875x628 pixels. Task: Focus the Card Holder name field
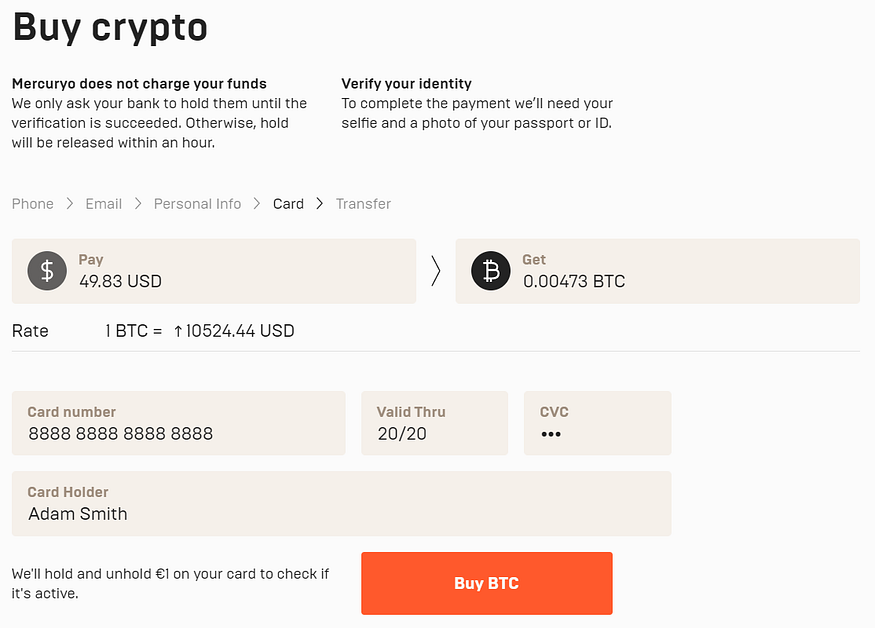342,504
